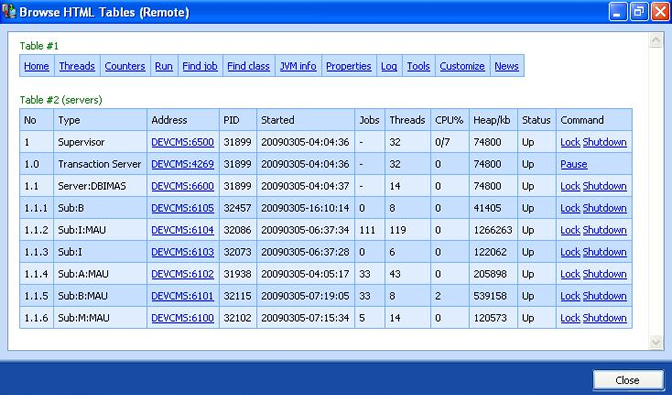Open the Log link
672x395 pixels.
(x=389, y=66)
